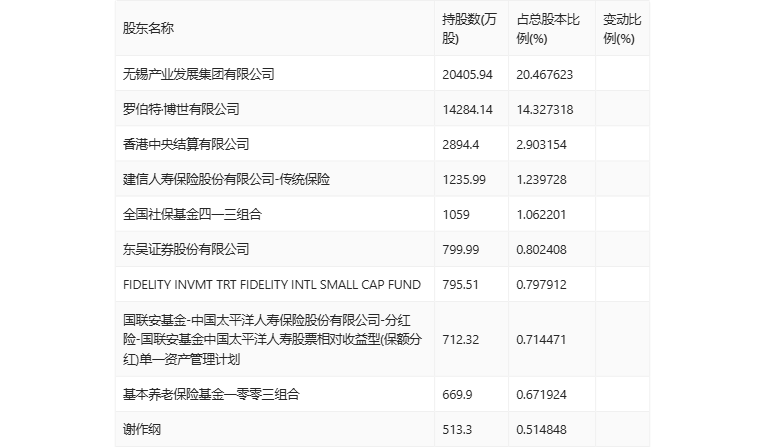Click holding value 2894.4
Viewport: 765px width, 447px height.
461,145
